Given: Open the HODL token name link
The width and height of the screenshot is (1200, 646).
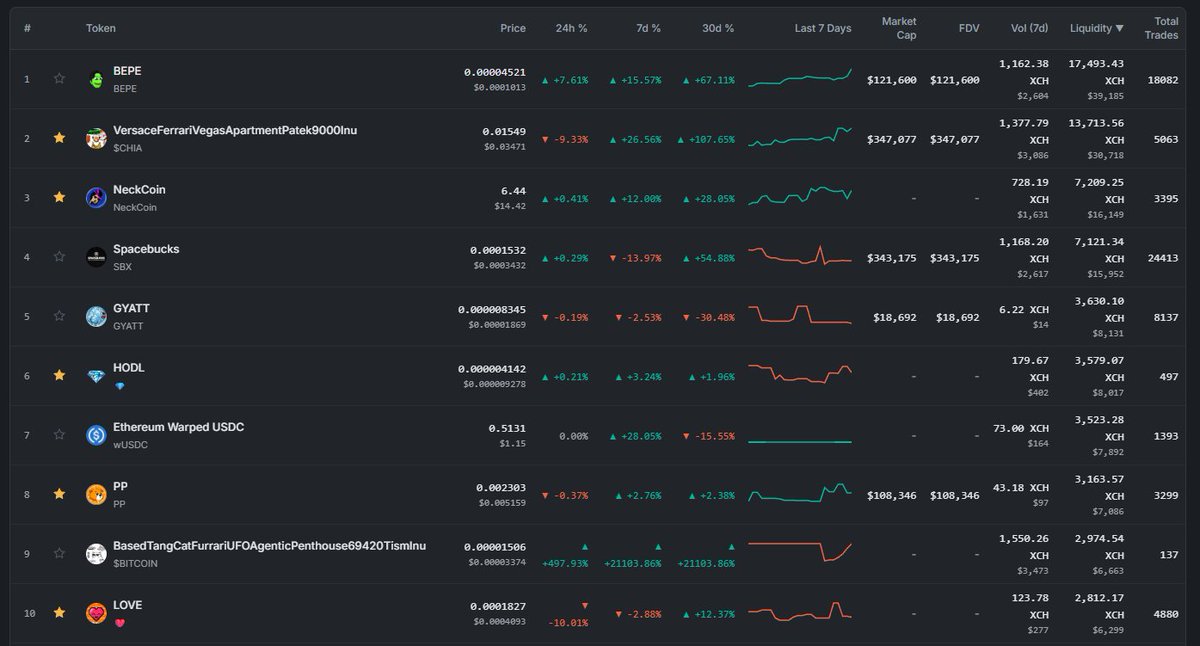Looking at the screenshot, I should coord(129,367).
